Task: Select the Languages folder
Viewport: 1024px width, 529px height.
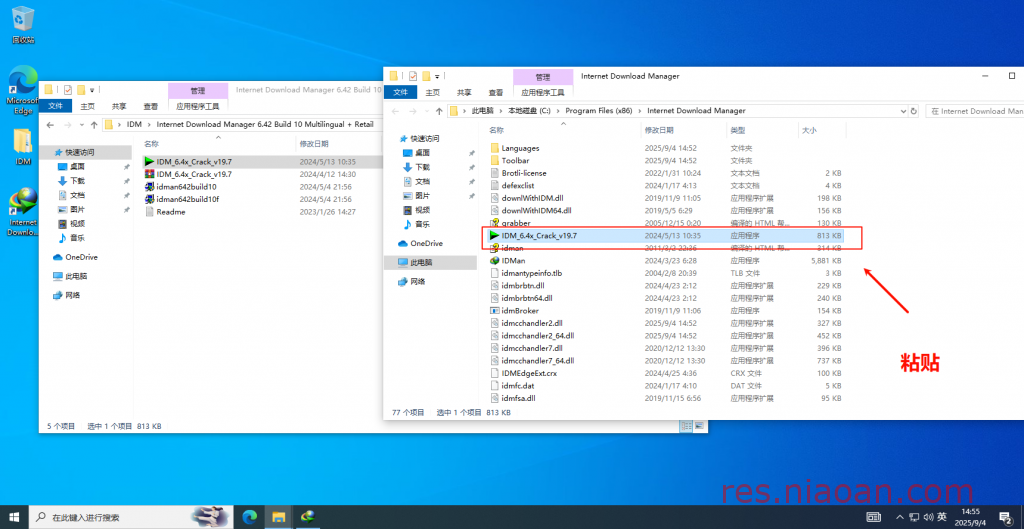Action: point(520,148)
